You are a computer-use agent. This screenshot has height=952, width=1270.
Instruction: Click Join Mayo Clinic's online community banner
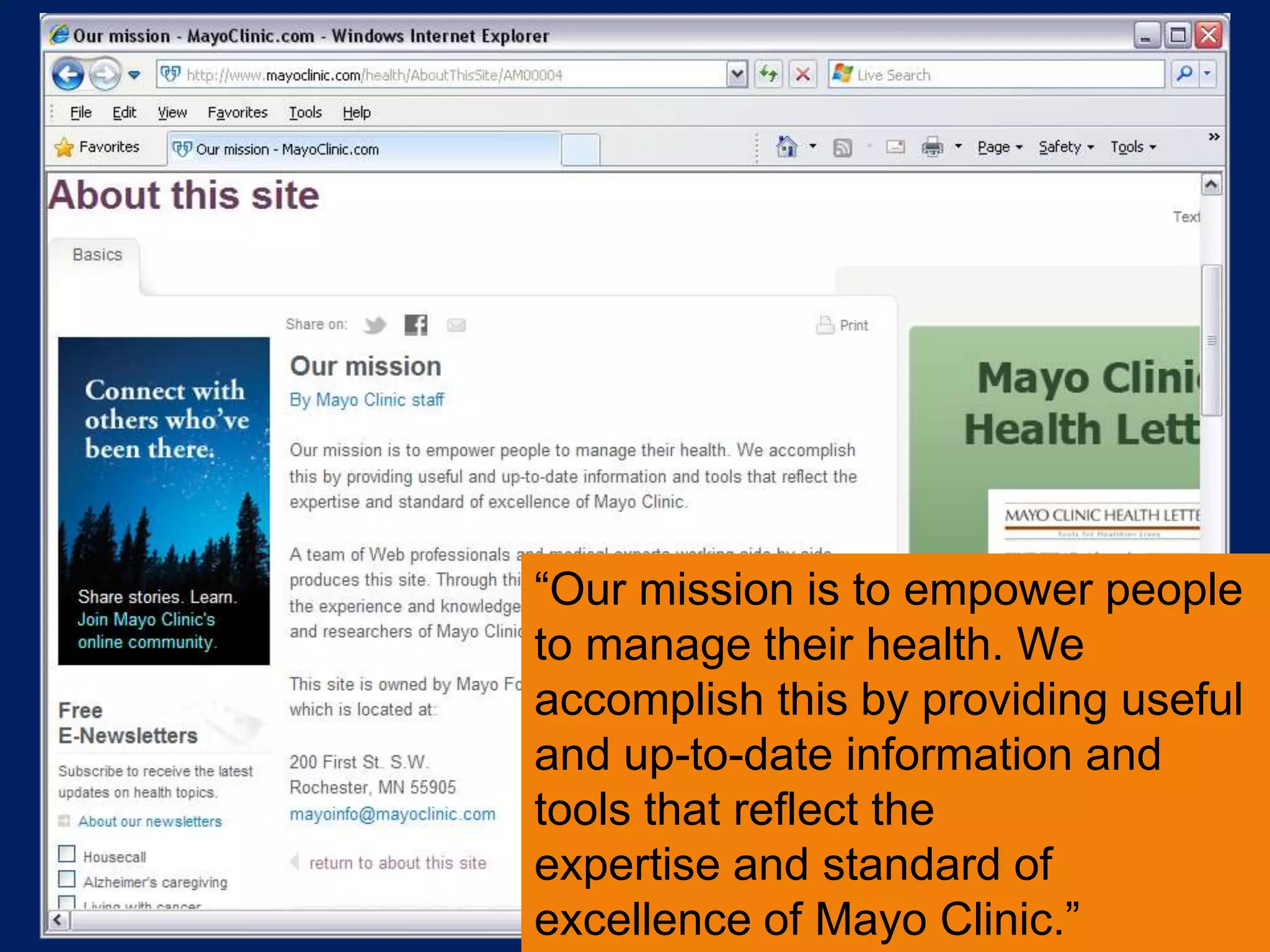point(164,501)
